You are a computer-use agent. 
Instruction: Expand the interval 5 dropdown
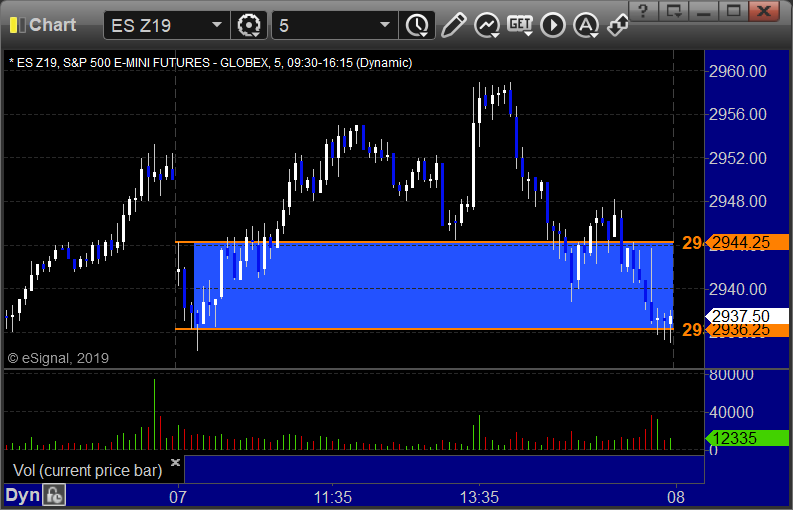385,25
